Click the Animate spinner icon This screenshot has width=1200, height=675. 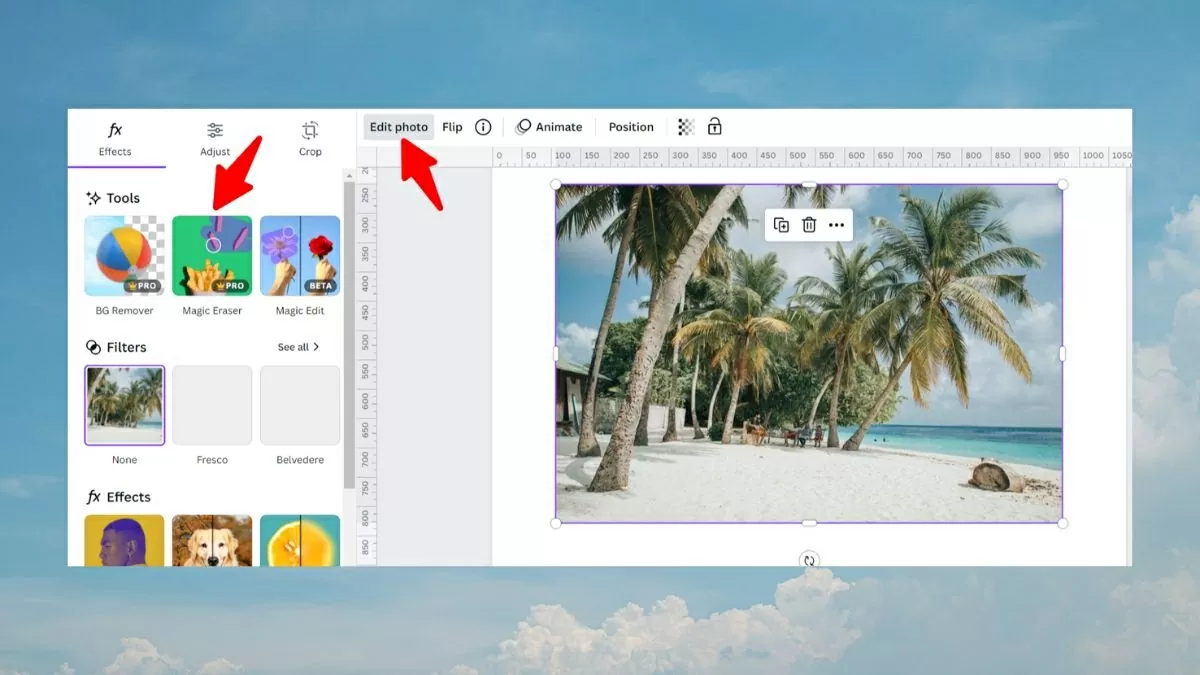[521, 126]
